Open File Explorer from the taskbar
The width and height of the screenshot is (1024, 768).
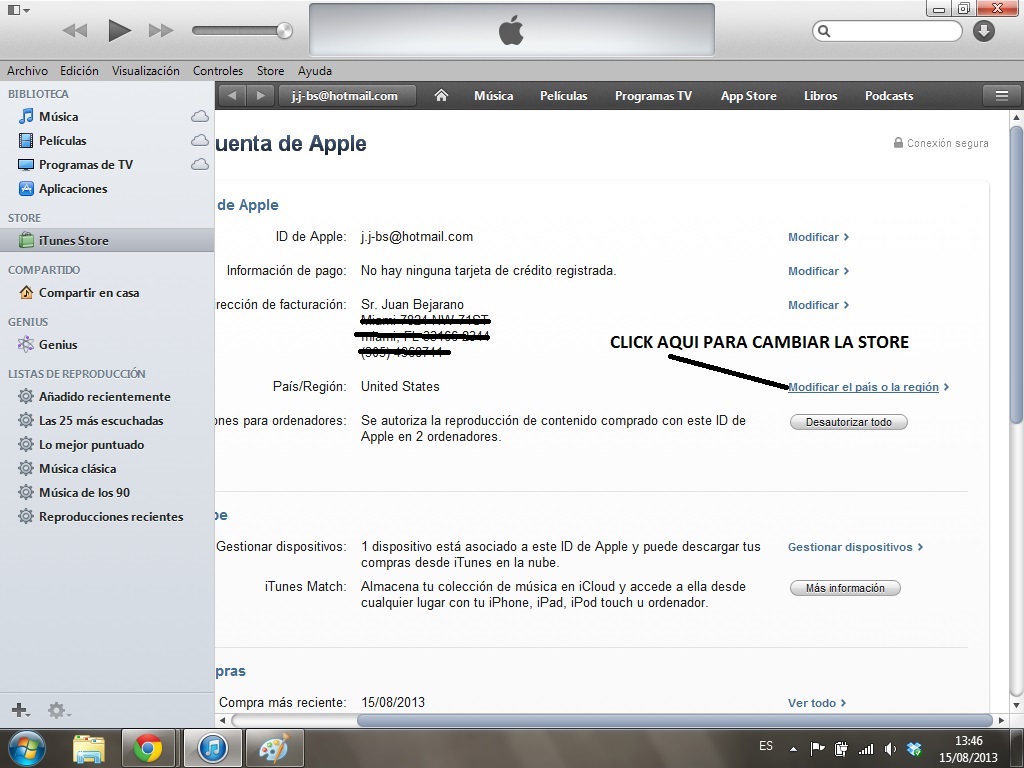coord(88,749)
